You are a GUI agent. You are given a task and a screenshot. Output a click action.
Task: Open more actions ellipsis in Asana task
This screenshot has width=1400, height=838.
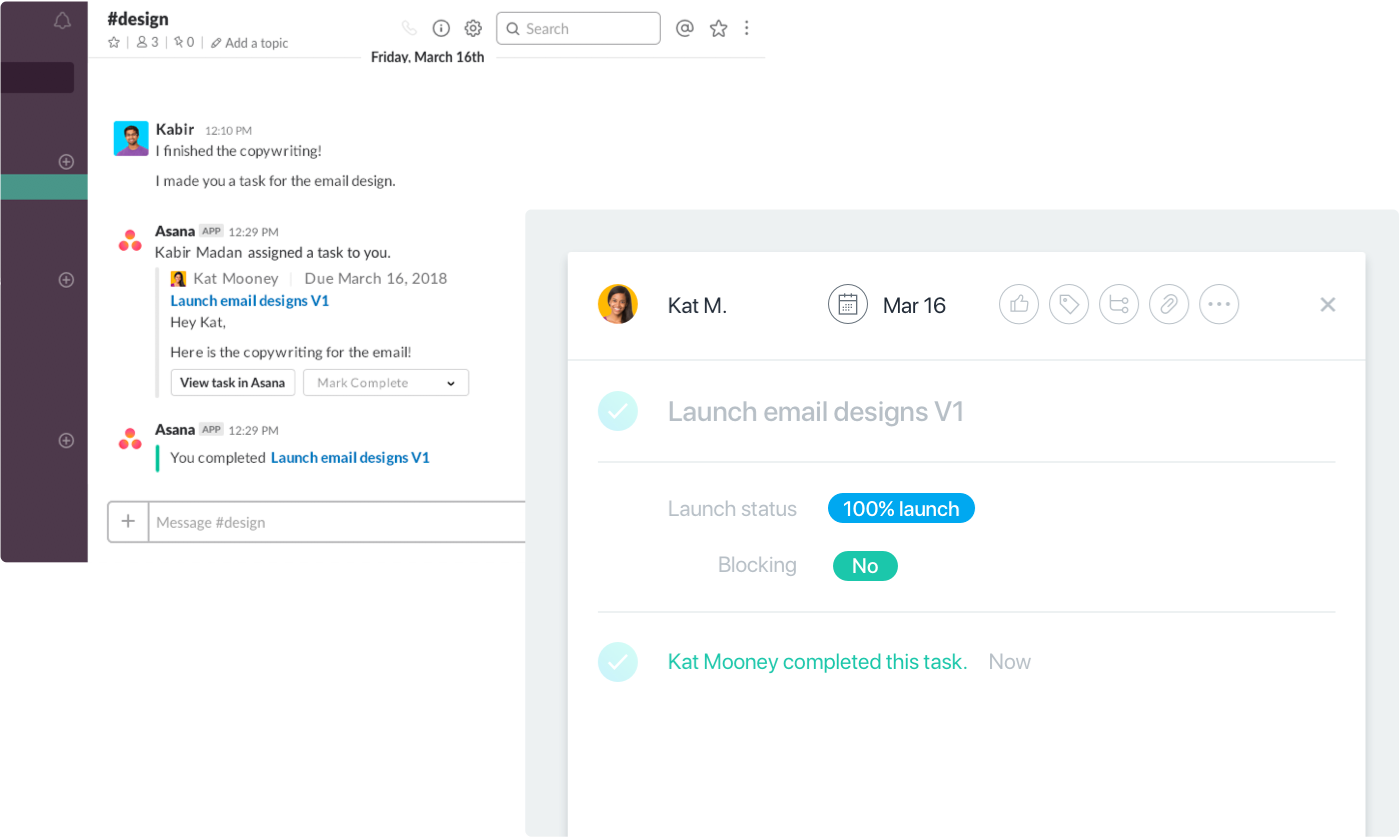(x=1219, y=304)
